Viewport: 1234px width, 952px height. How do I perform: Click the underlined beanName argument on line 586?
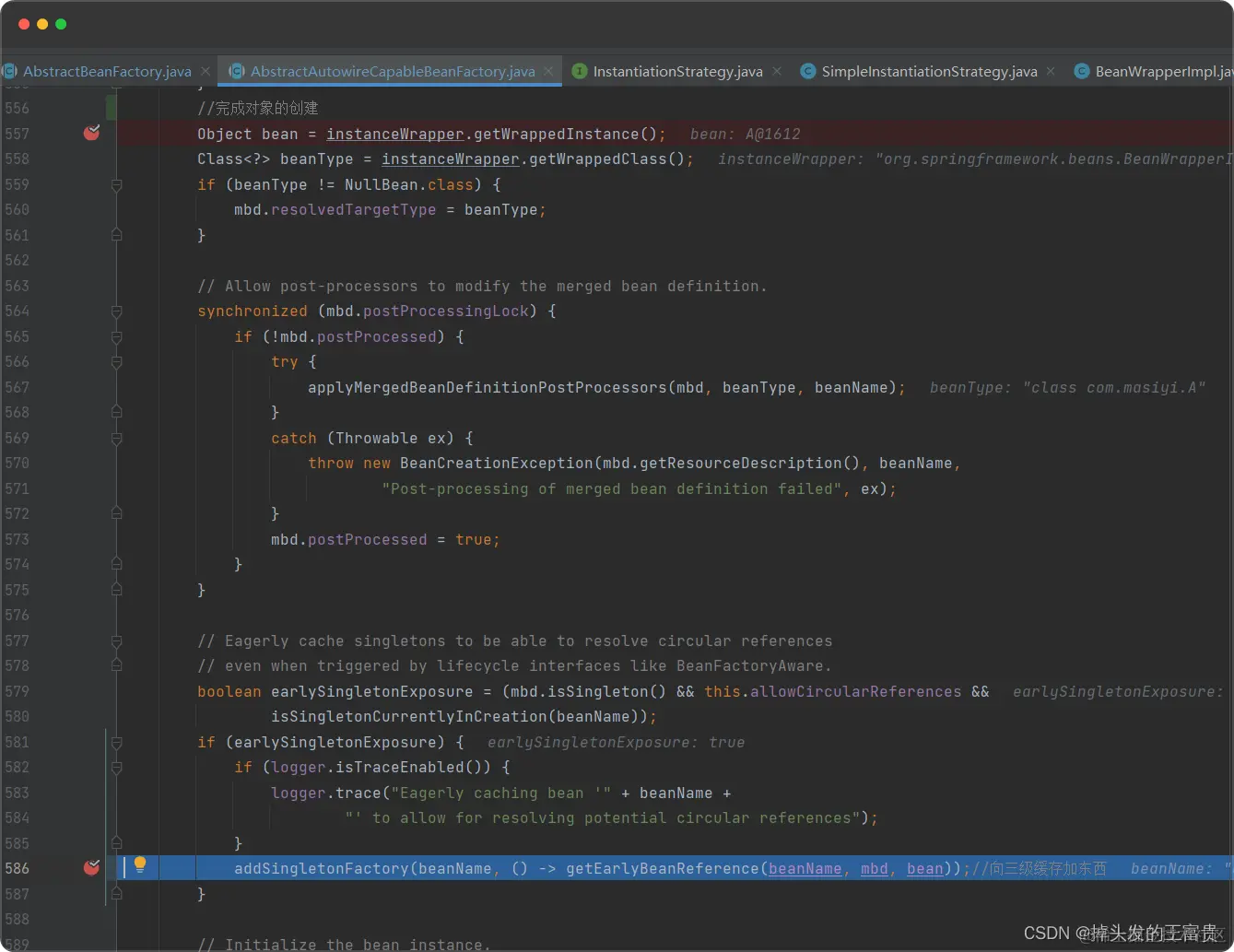click(x=805, y=868)
